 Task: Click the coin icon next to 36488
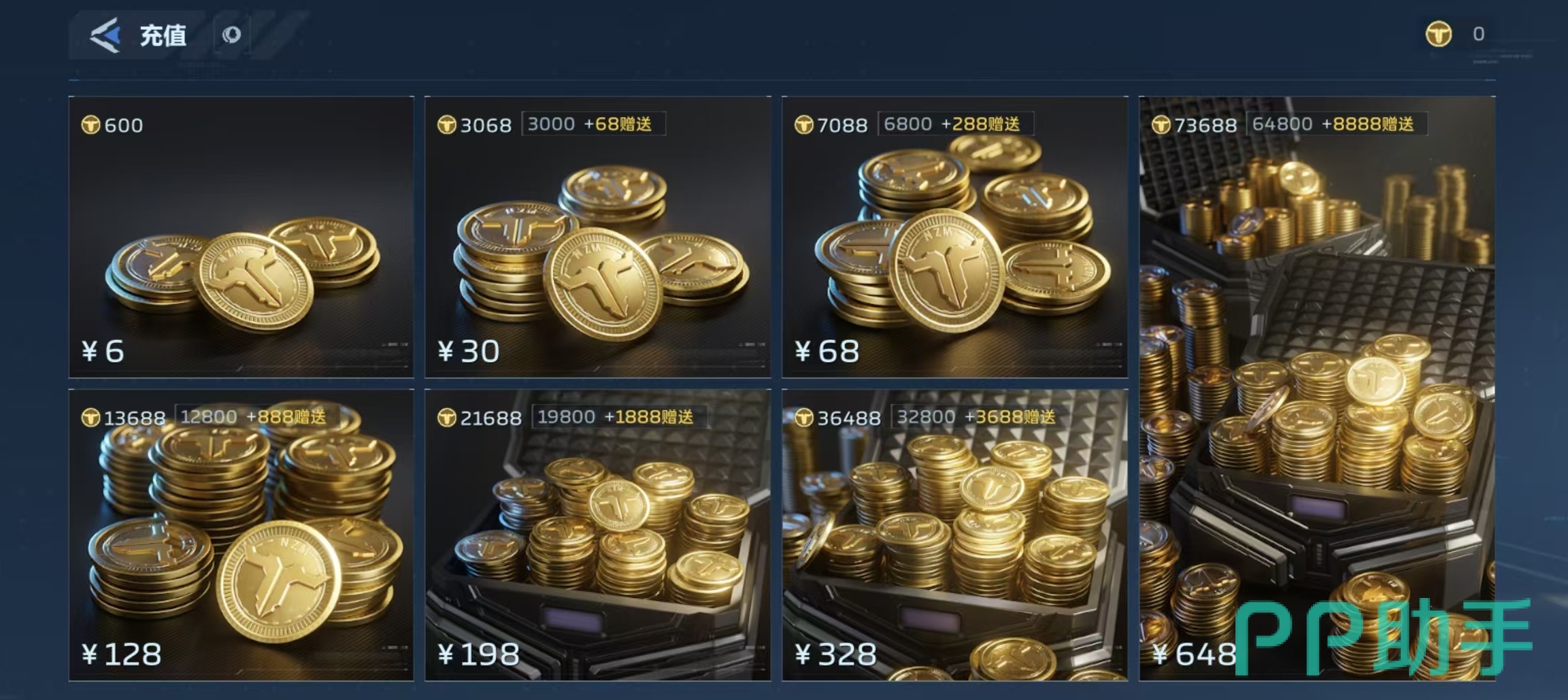804,418
